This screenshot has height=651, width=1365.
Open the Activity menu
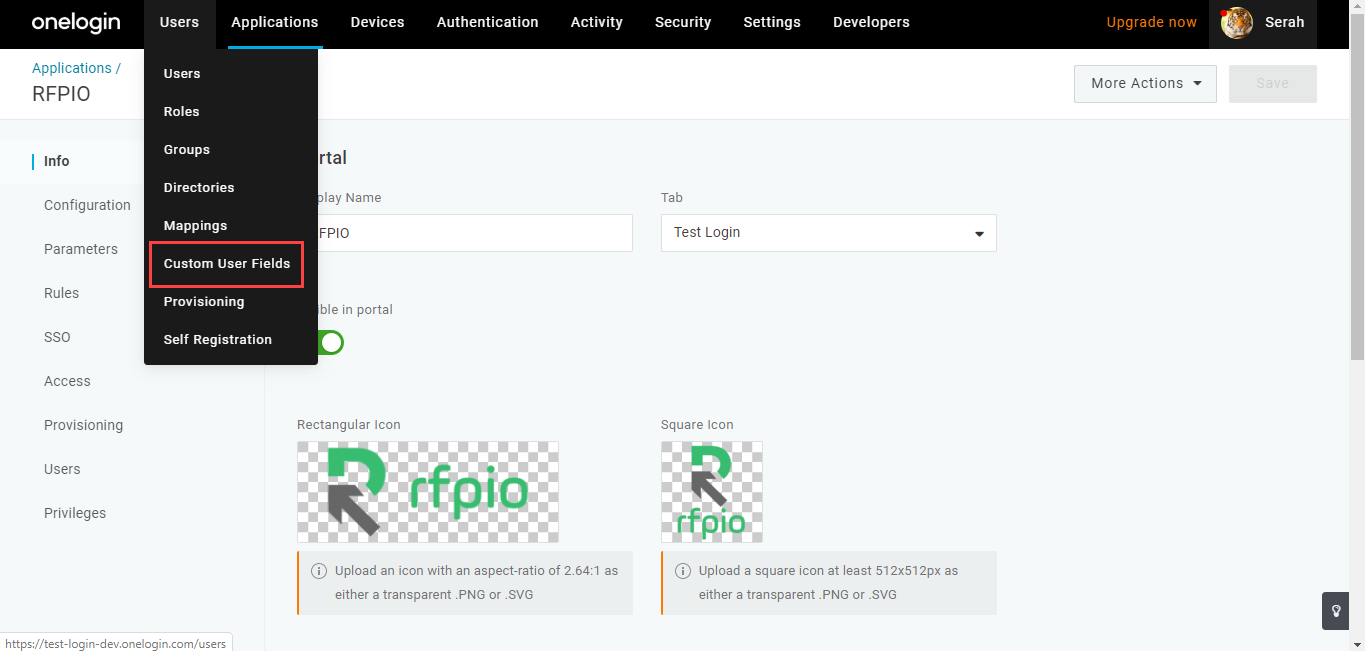[x=597, y=22]
